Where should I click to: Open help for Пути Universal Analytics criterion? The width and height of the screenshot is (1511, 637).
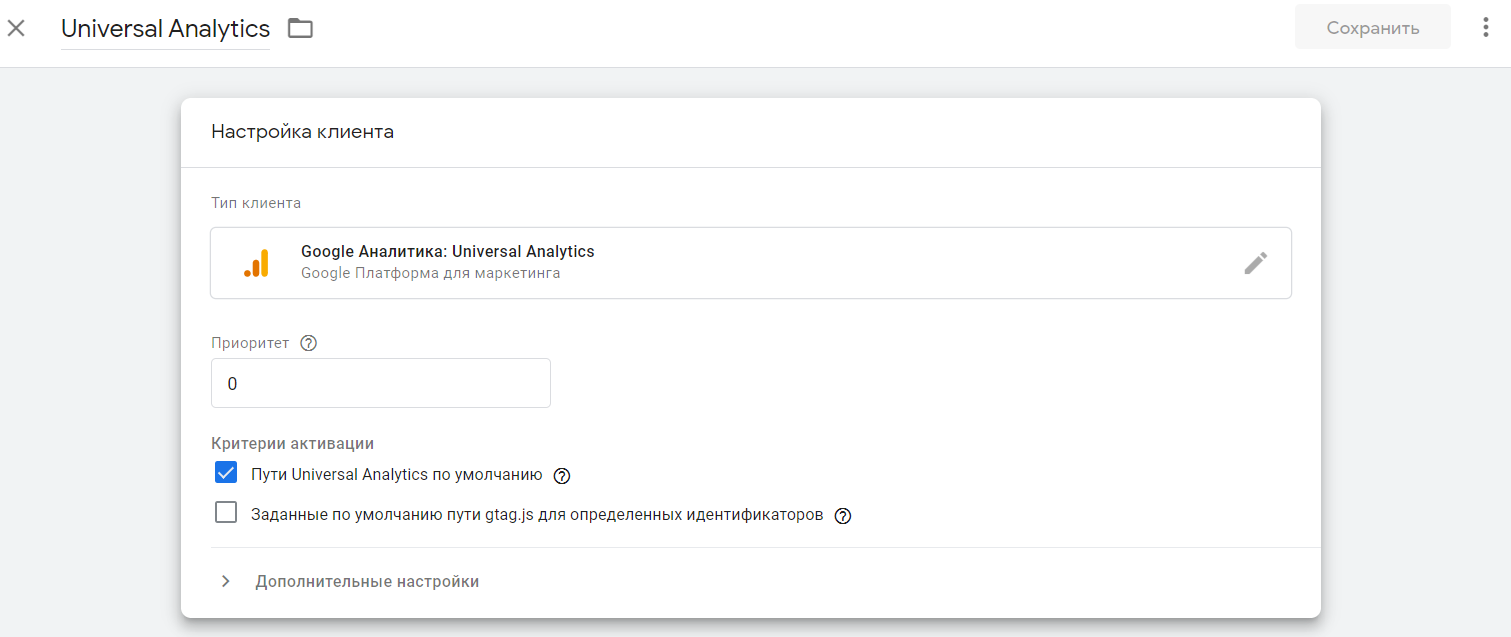coord(561,475)
